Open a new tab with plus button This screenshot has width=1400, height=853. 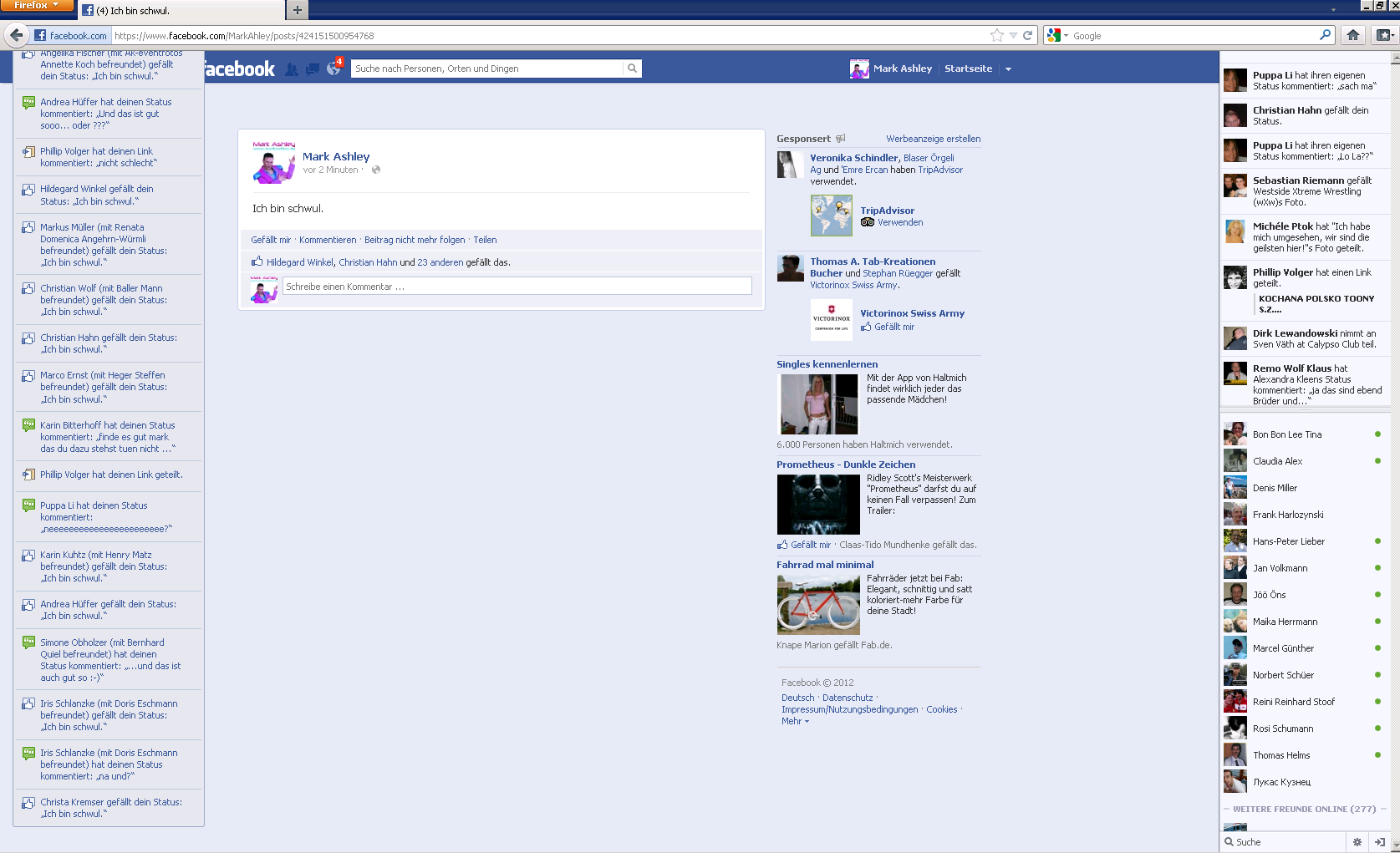[297, 10]
